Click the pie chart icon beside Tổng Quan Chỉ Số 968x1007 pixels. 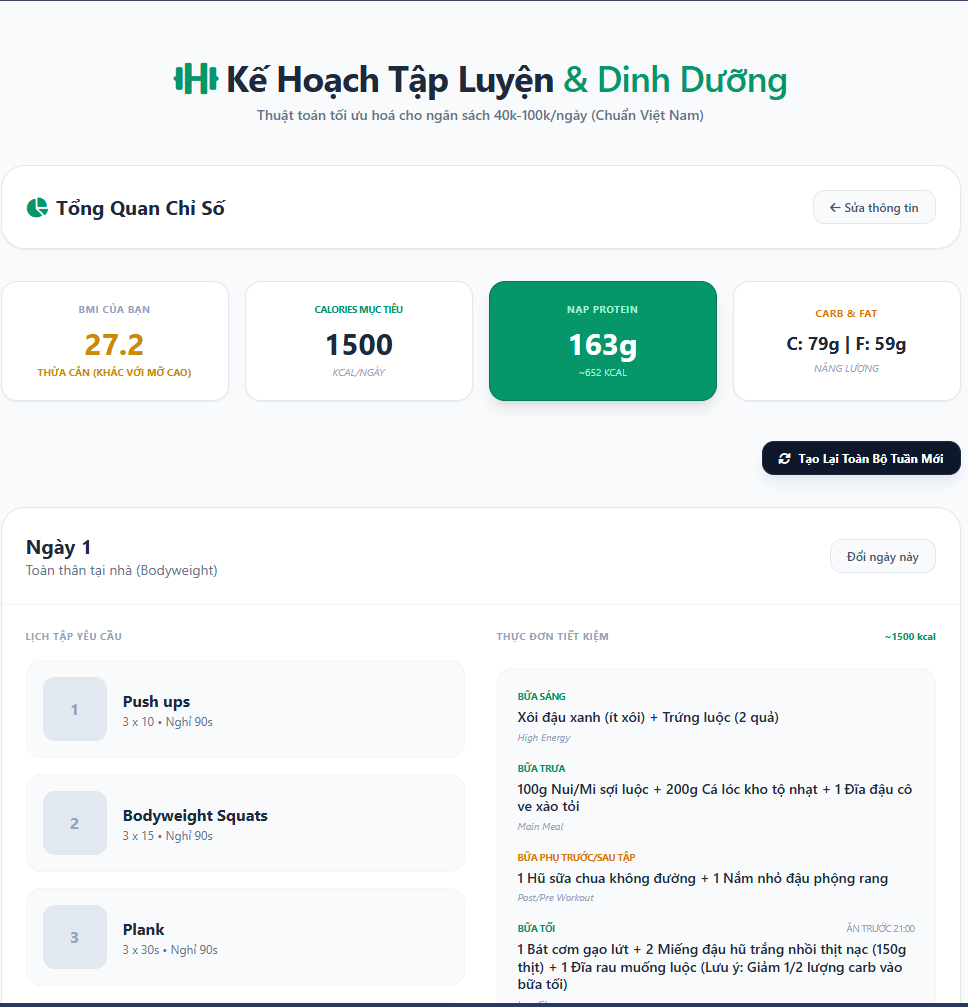[37, 207]
